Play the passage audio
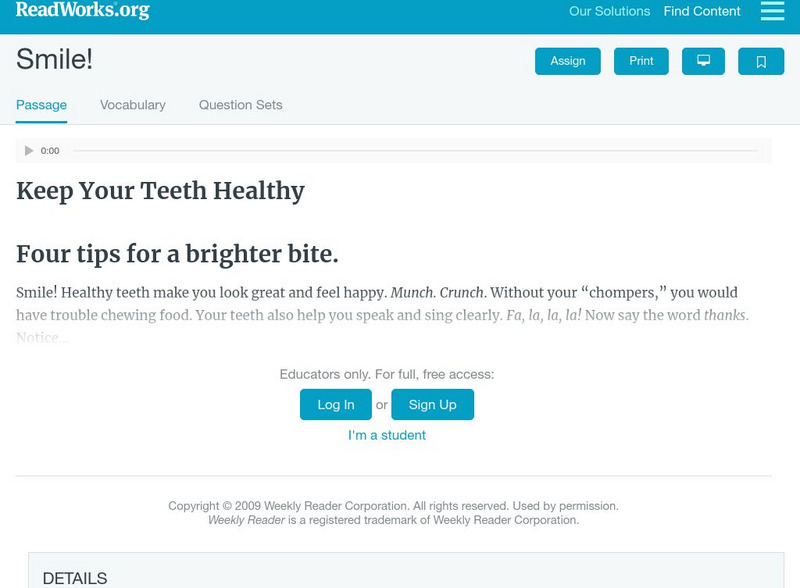This screenshot has height=588, width=800. coord(29,151)
